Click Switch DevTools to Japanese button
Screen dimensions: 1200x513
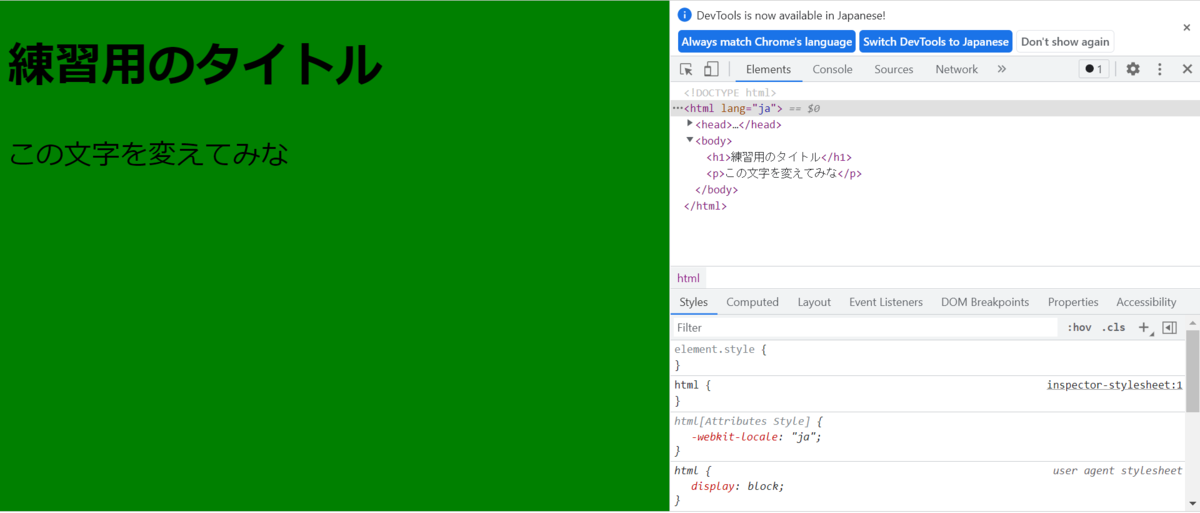(x=936, y=41)
